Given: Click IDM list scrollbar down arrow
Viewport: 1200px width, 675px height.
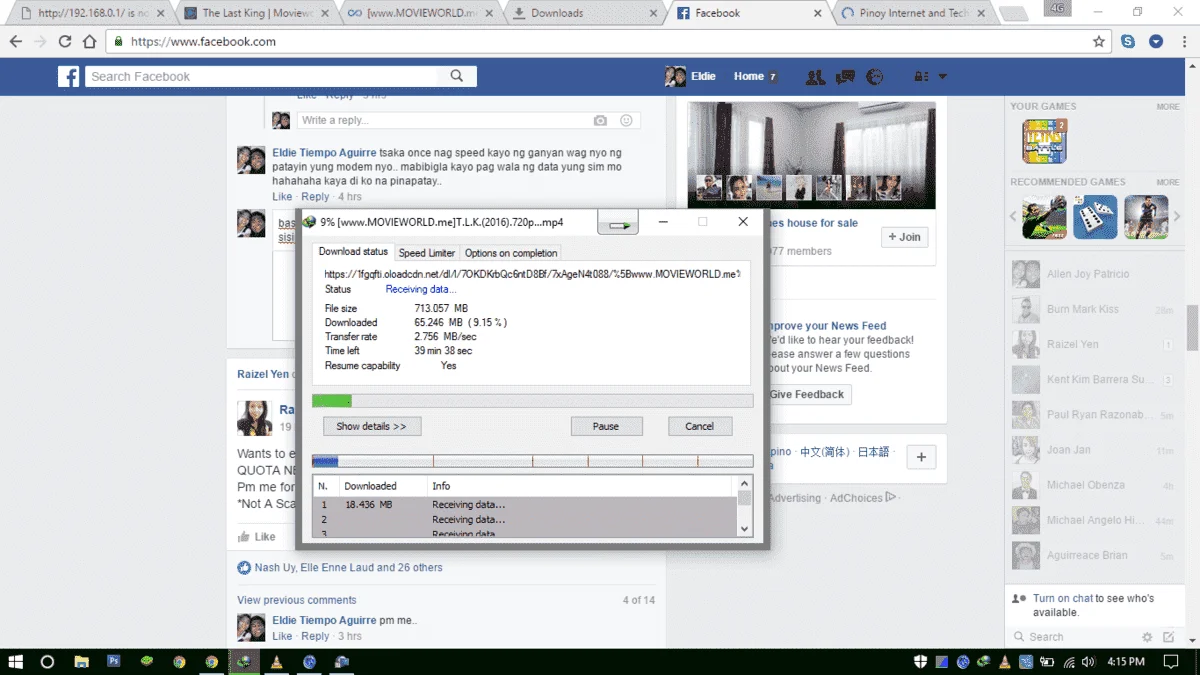Looking at the screenshot, I should (x=745, y=529).
